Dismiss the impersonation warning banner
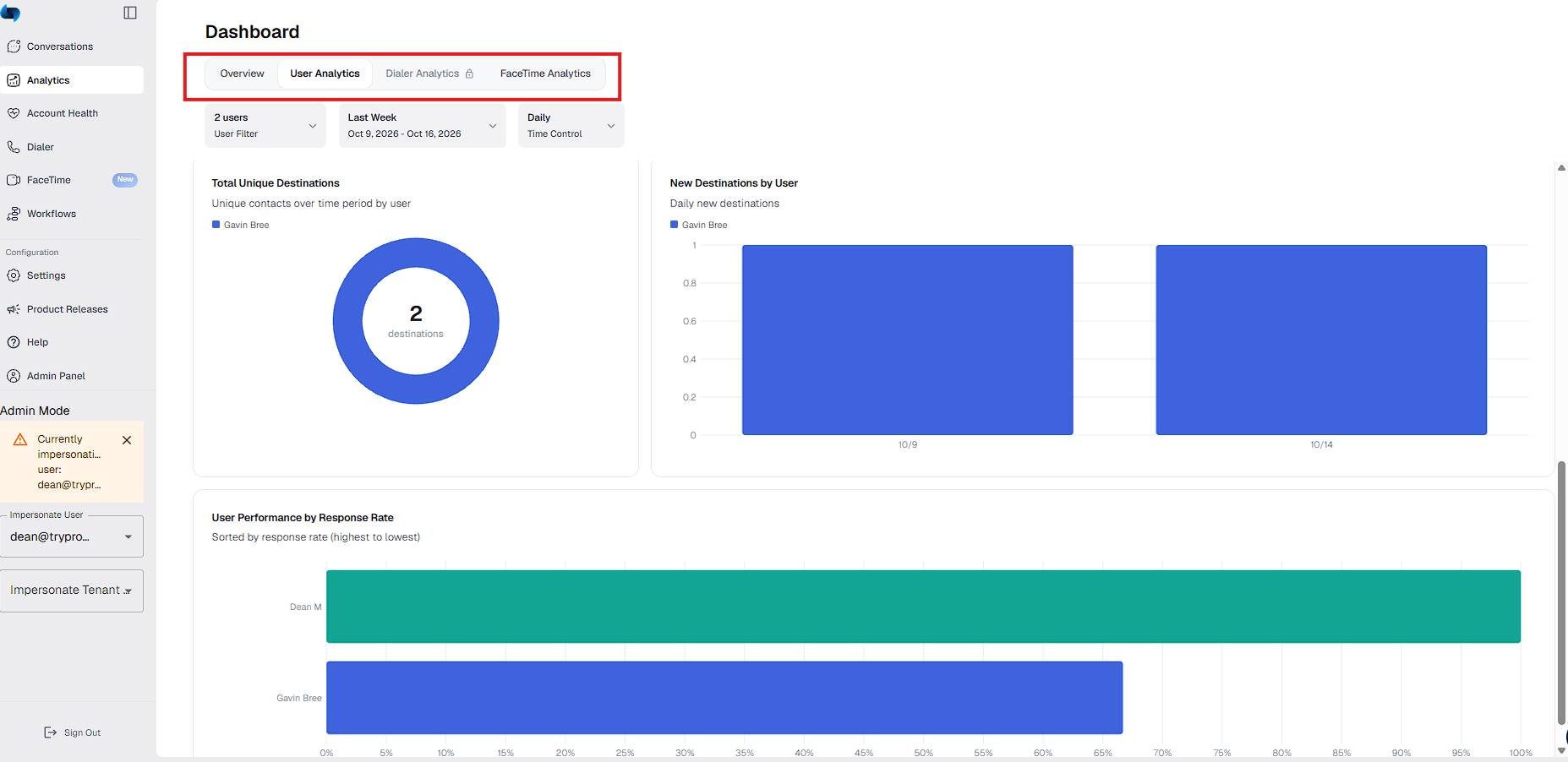Screen dimensions: 1568x762 [127, 440]
